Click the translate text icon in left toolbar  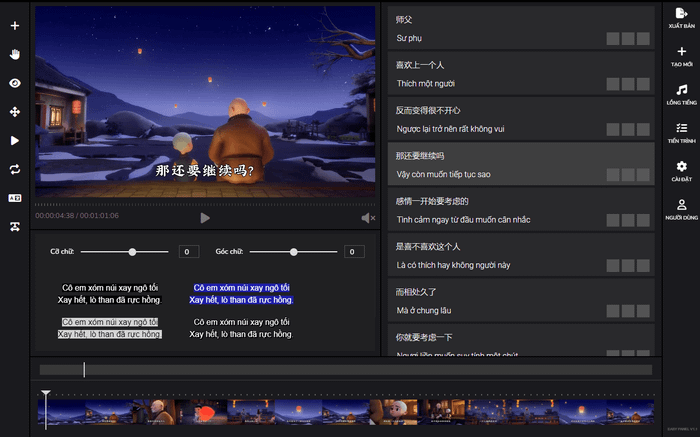(x=15, y=198)
